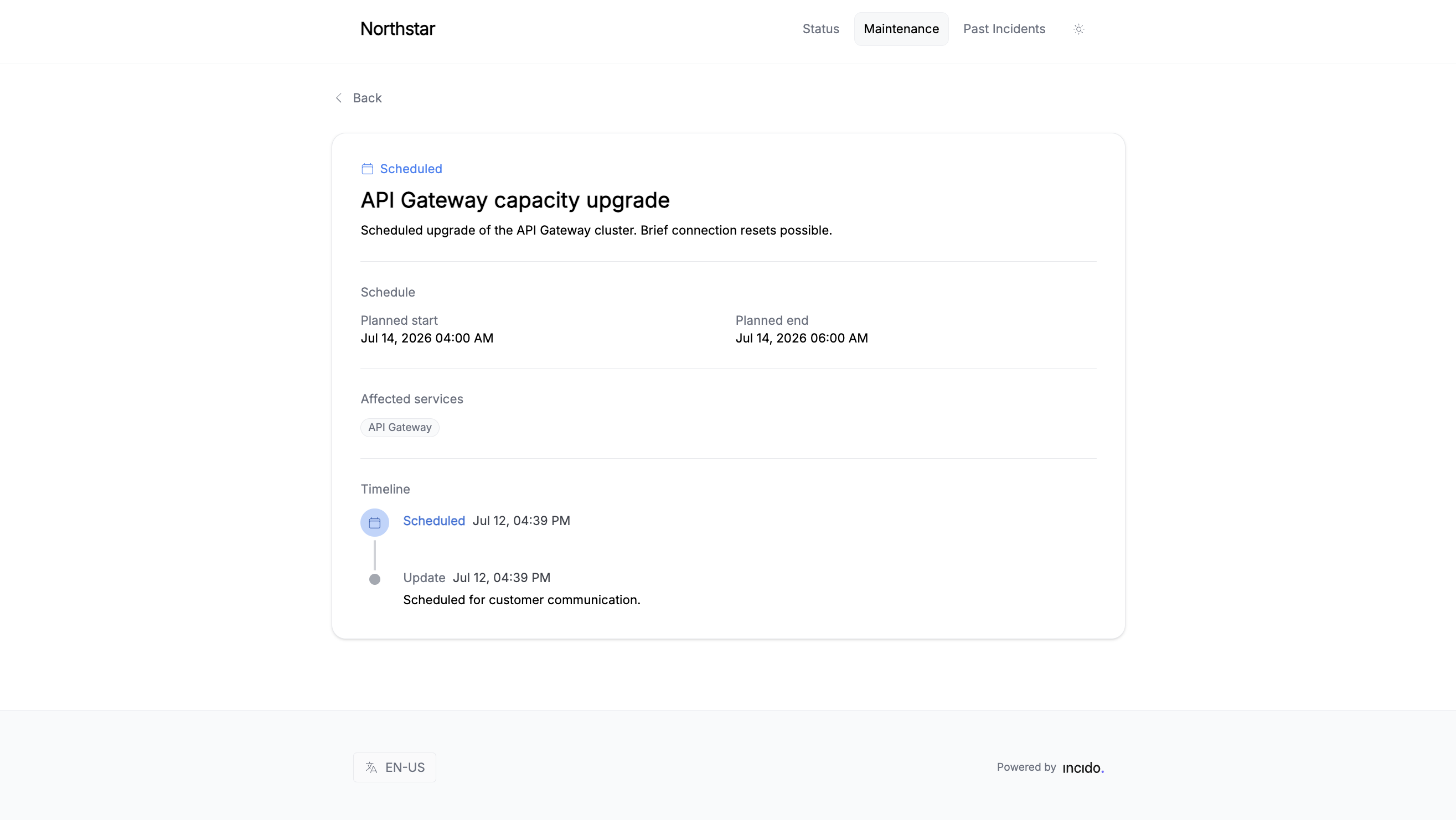1456x820 pixels.
Task: Click the Scheduled entry's Jul 12 timestamp
Action: [521, 521]
